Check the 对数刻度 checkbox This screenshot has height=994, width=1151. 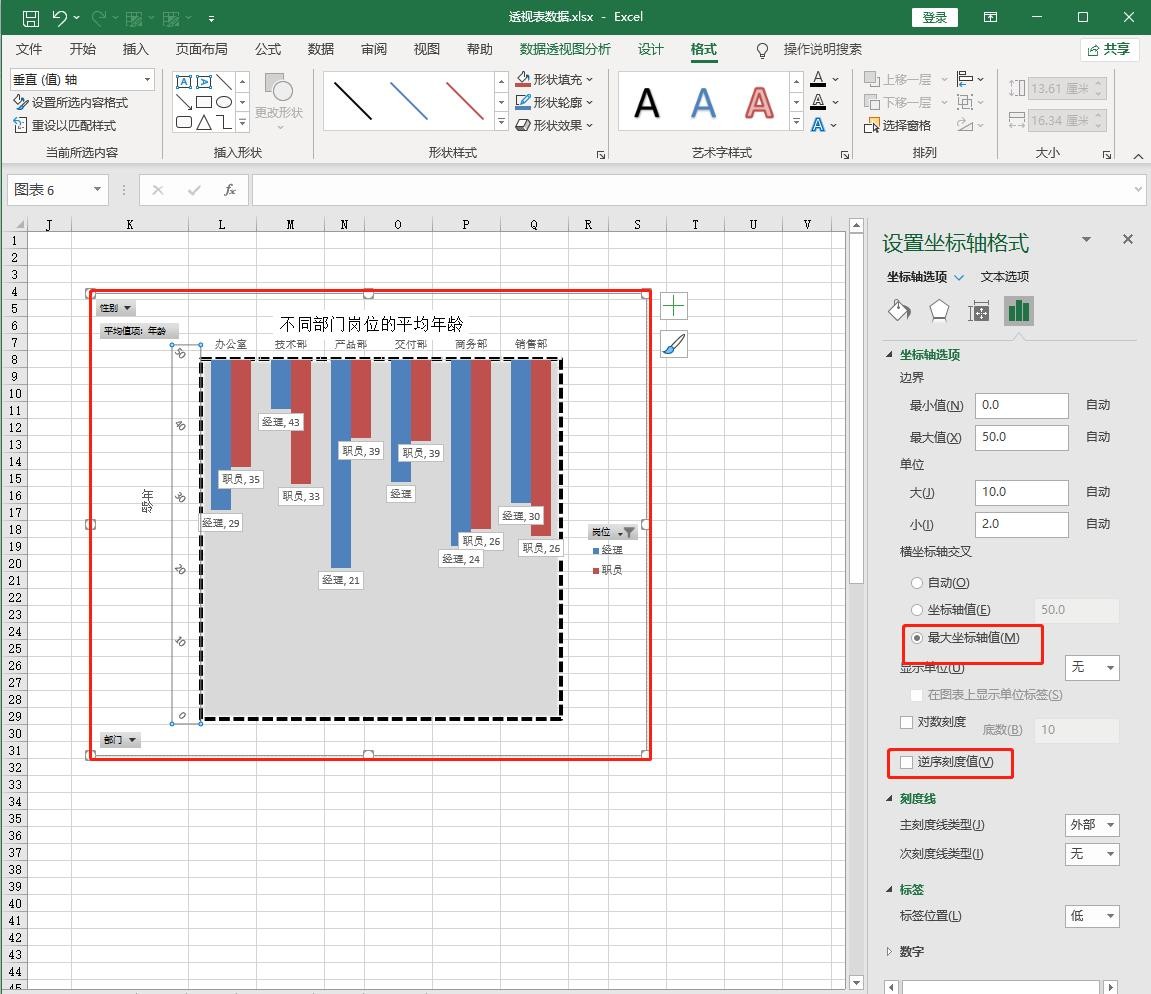pyautogui.click(x=907, y=722)
